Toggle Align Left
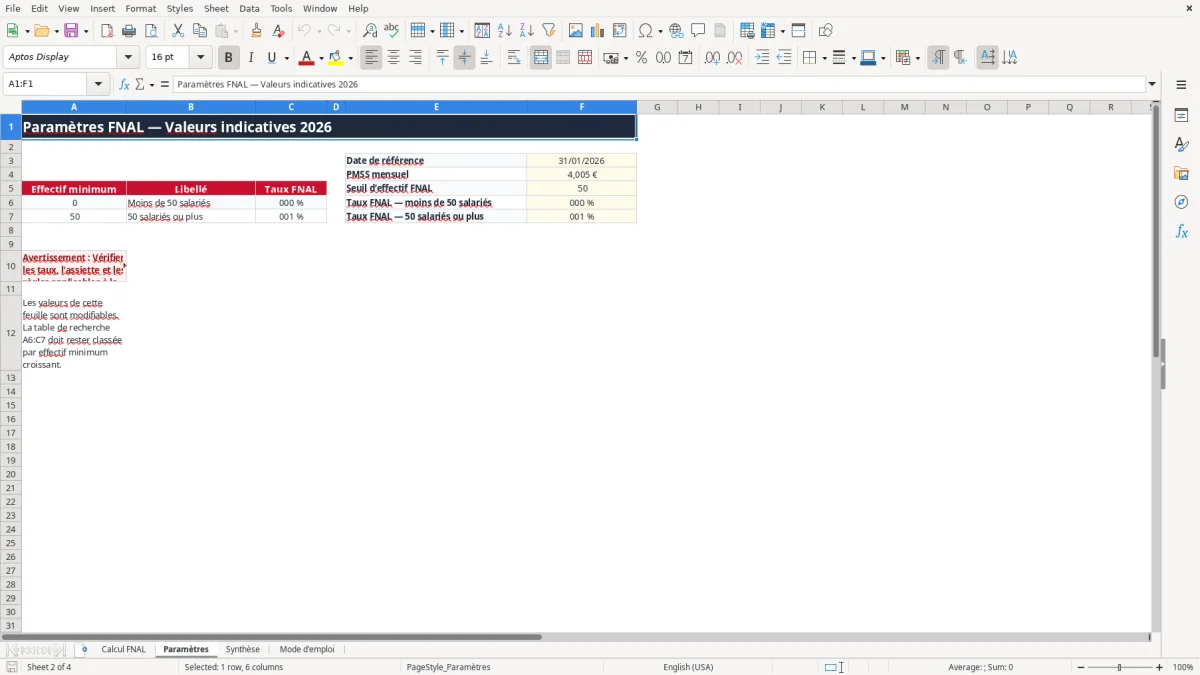The height and width of the screenshot is (675, 1200). click(x=372, y=58)
